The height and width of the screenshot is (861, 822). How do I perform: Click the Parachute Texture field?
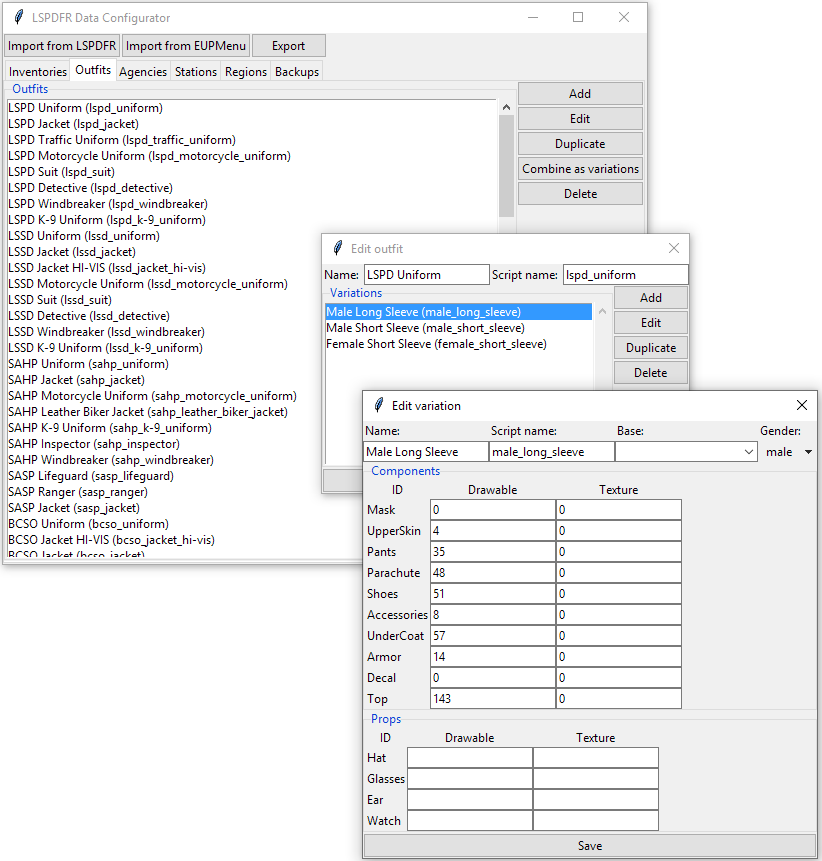click(618, 573)
